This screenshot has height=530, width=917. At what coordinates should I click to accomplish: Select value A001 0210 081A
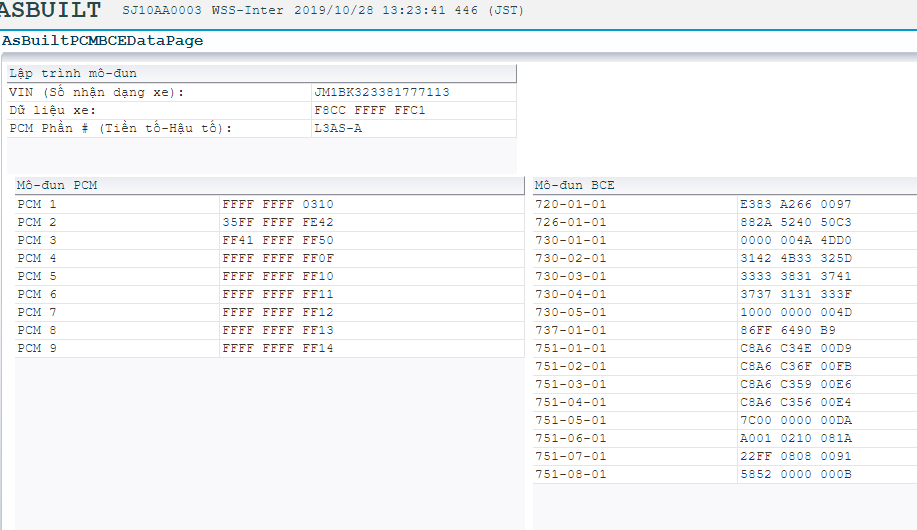click(x=795, y=438)
